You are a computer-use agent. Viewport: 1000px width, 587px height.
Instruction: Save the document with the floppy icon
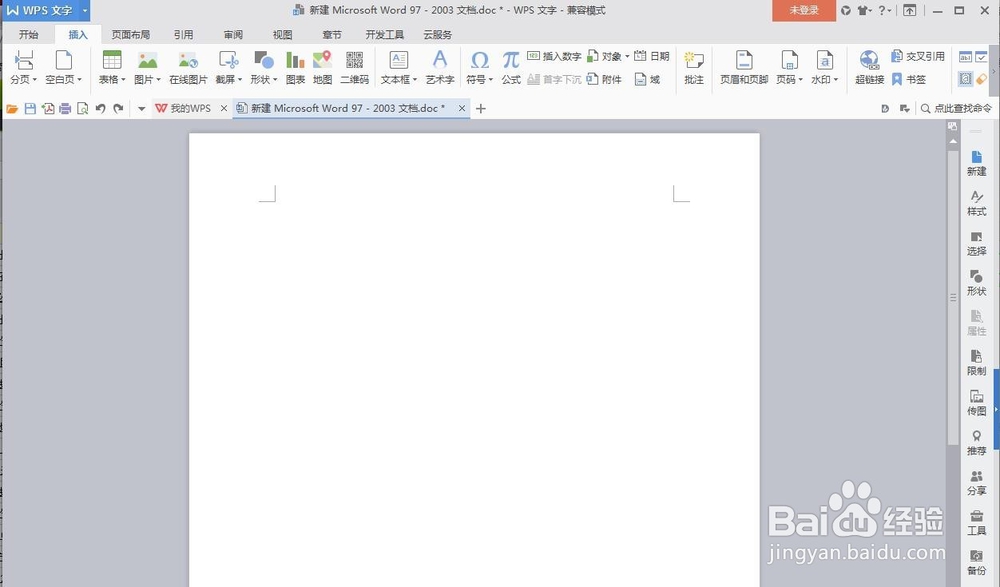30,108
